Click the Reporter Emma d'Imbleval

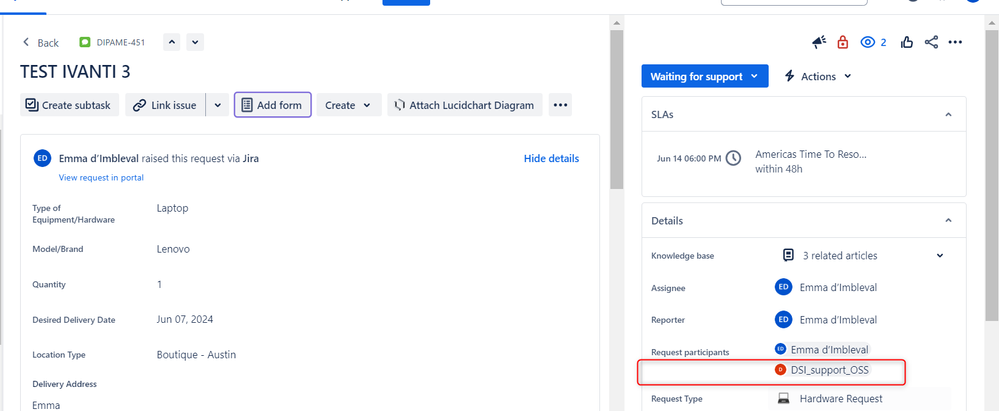[826, 319]
